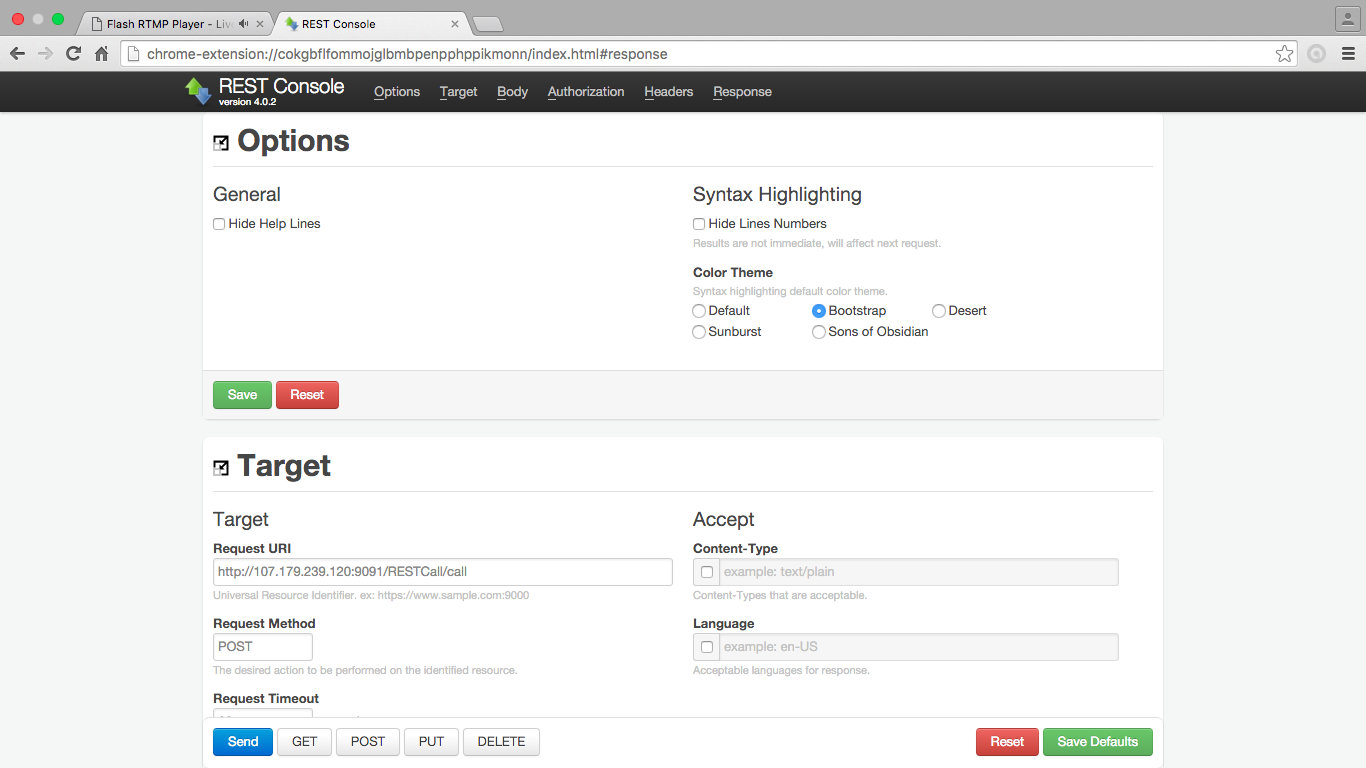This screenshot has width=1366, height=768.
Task: Open the Chrome user profile icon
Action: [x=1347, y=19]
